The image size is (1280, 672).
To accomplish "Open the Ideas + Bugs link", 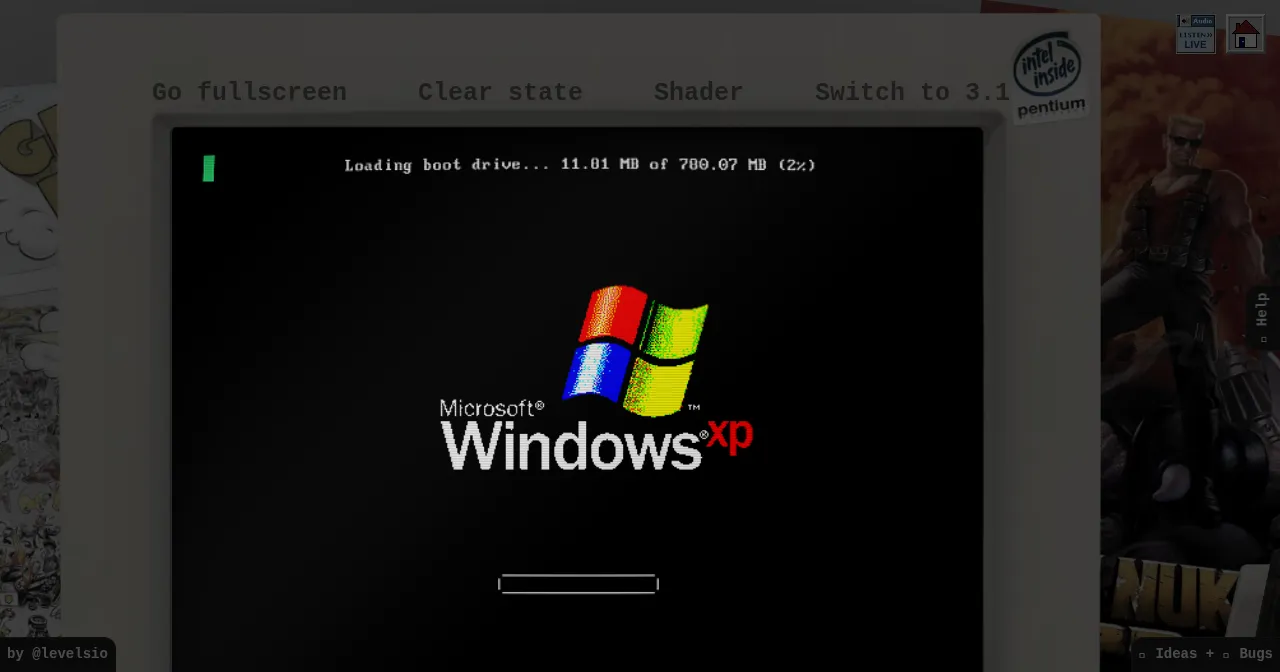I will [x=1205, y=654].
